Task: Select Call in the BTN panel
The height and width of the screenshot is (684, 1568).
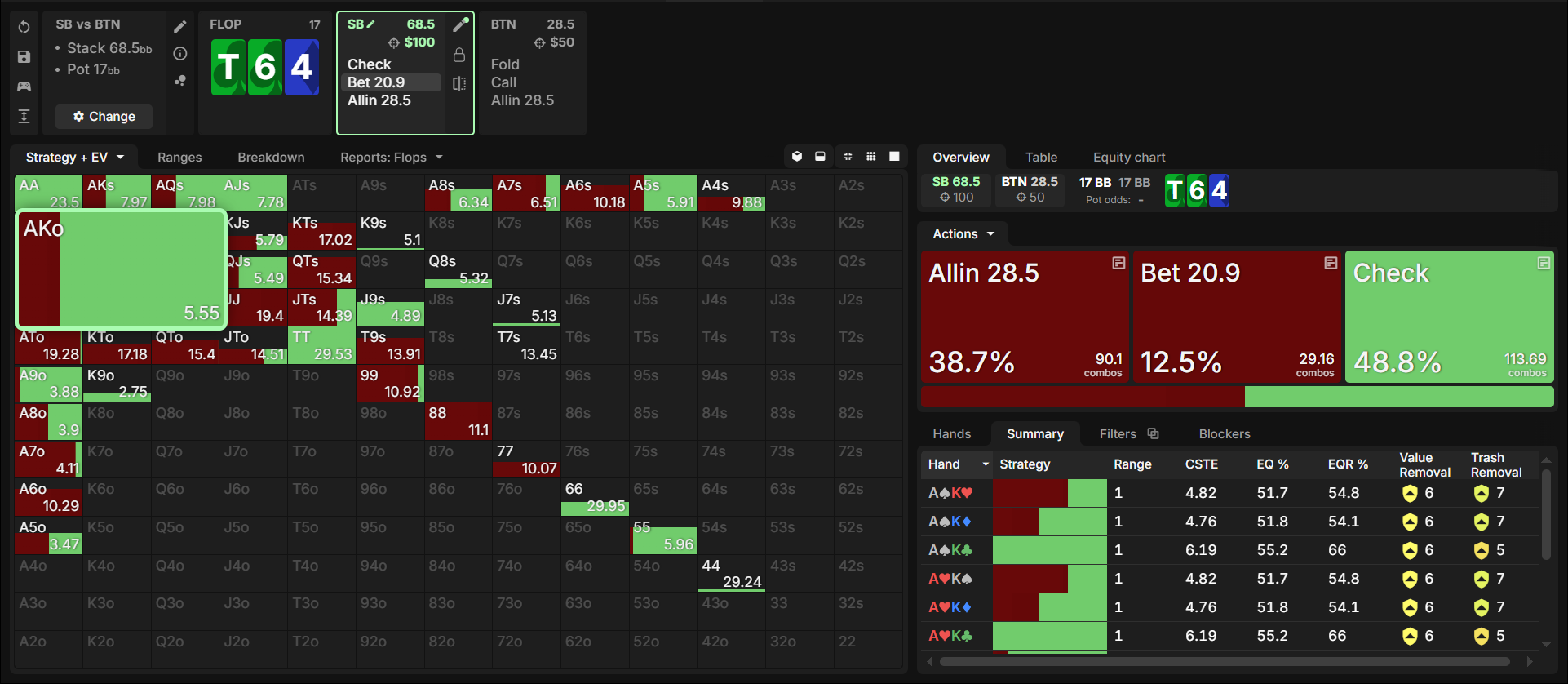Action: coord(503,82)
